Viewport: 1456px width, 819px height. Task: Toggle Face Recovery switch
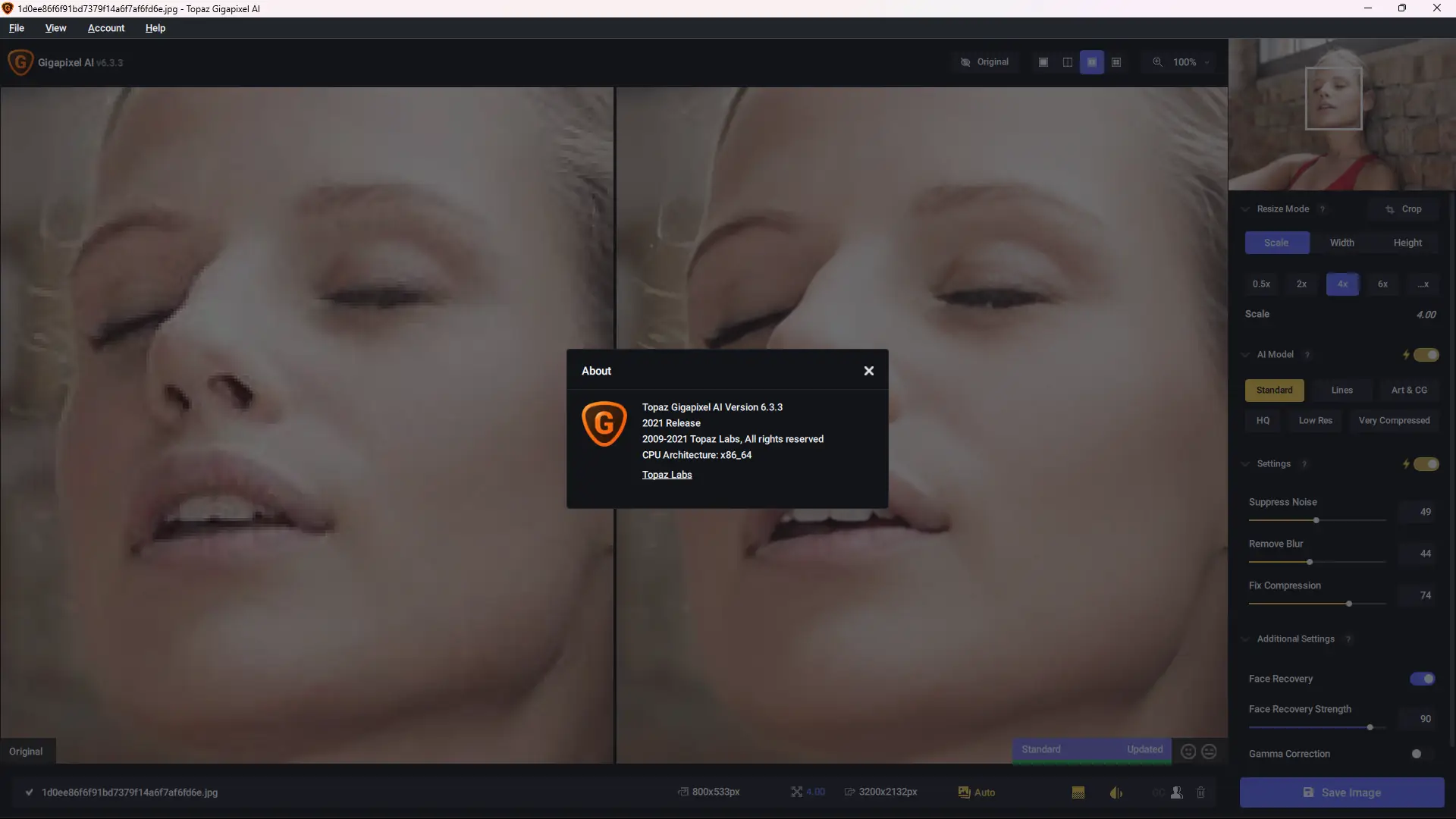1423,679
